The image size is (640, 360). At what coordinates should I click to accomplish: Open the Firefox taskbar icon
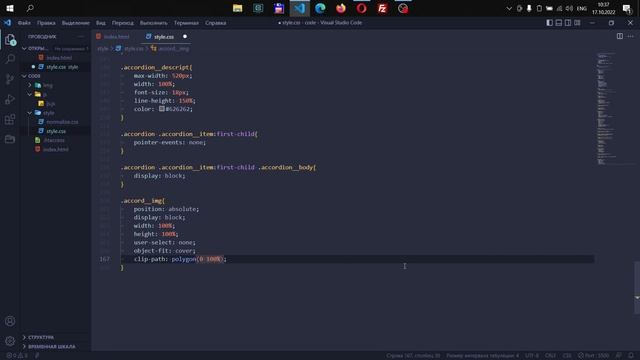[x=341, y=8]
